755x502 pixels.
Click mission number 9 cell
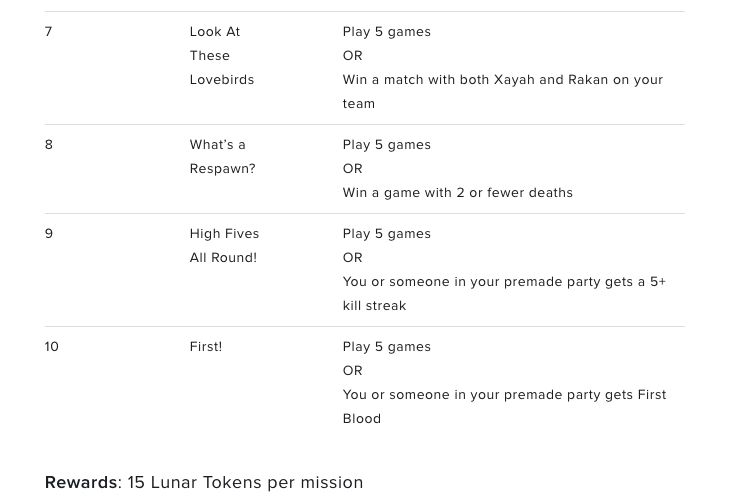tap(49, 234)
